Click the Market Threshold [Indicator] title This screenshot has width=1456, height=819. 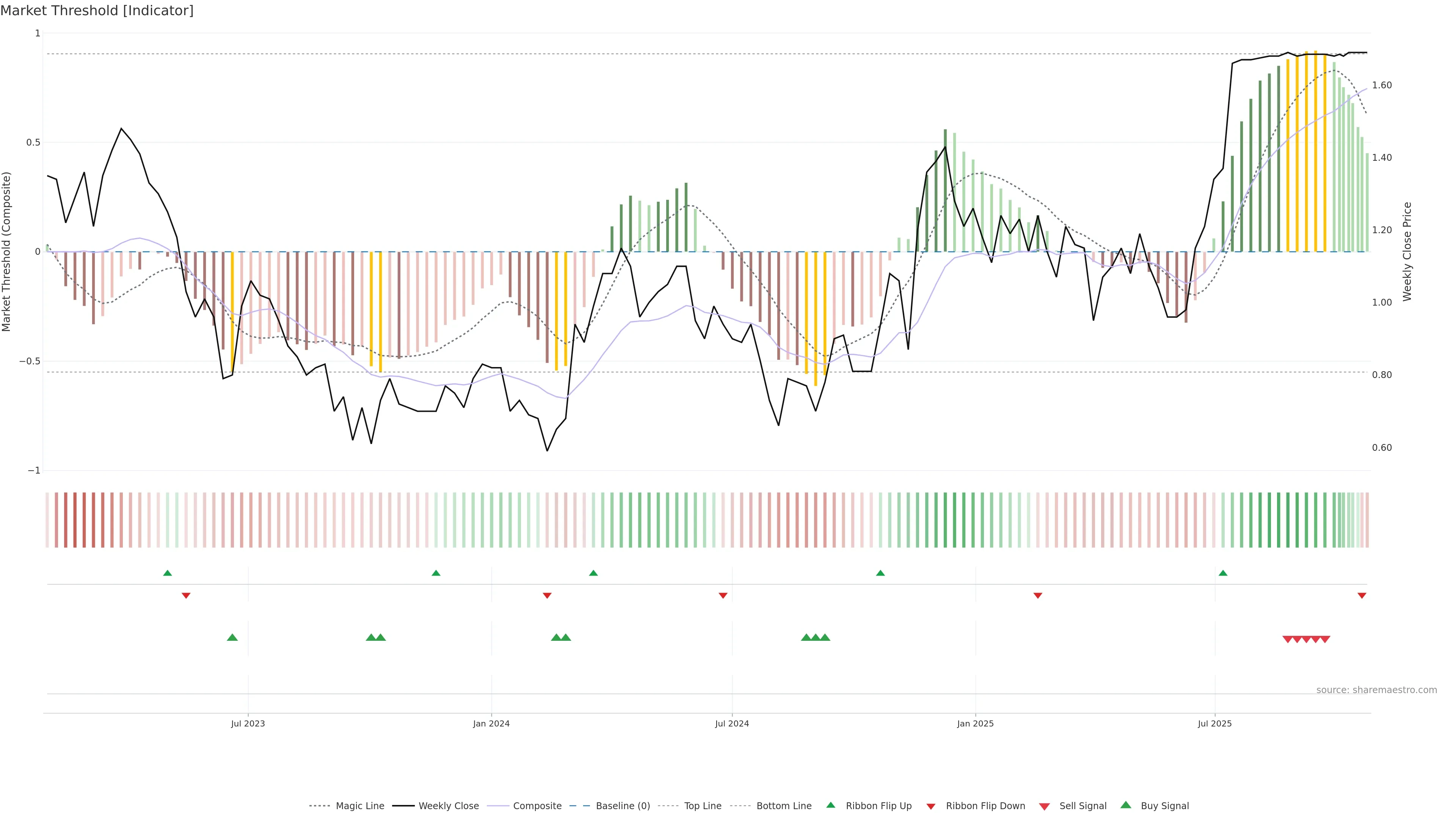(x=97, y=11)
